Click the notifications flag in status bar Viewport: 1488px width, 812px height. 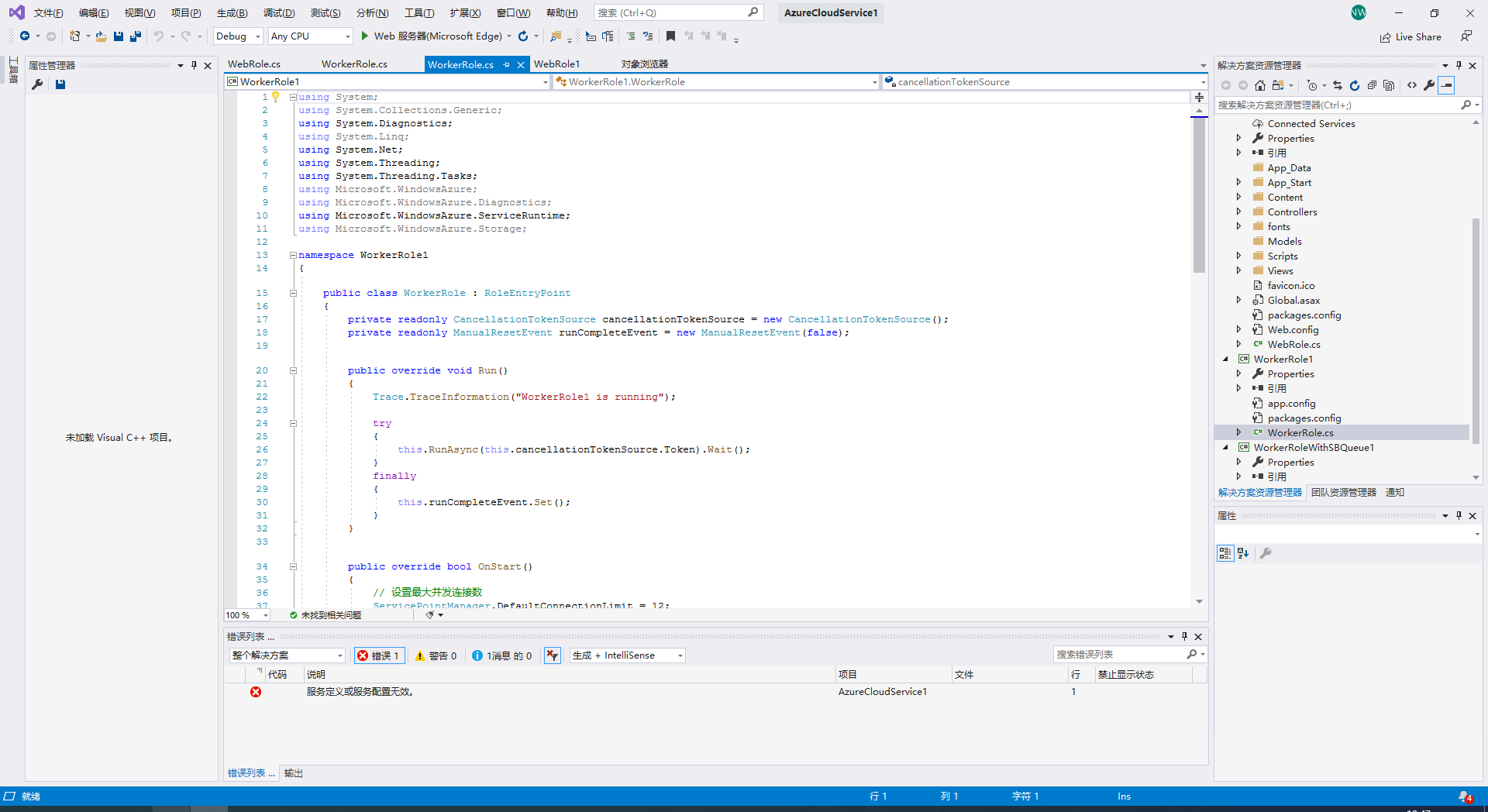[1464, 797]
